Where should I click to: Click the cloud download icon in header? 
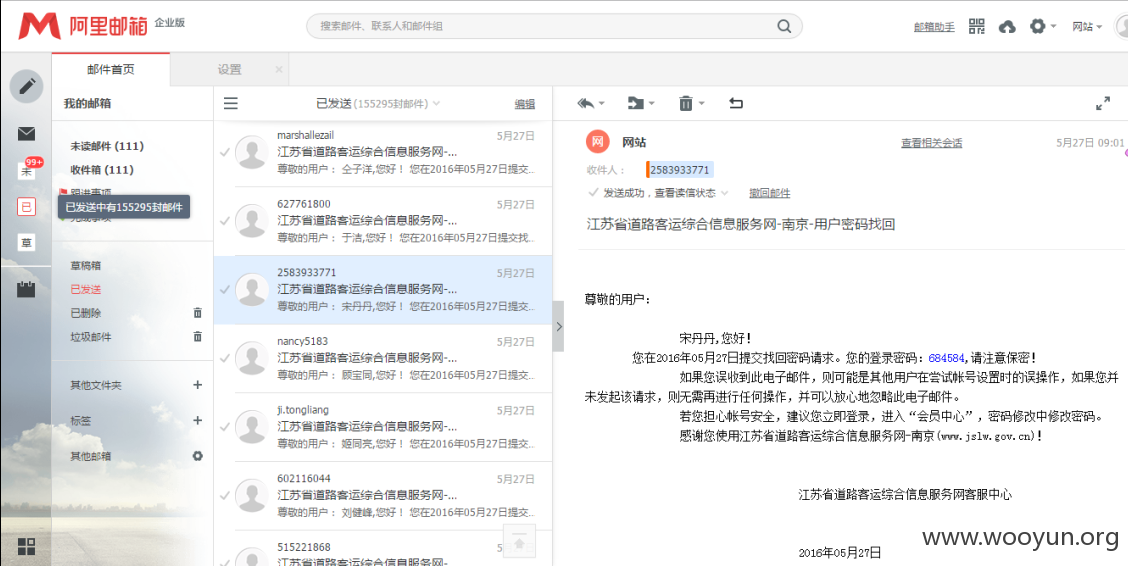[1008, 27]
